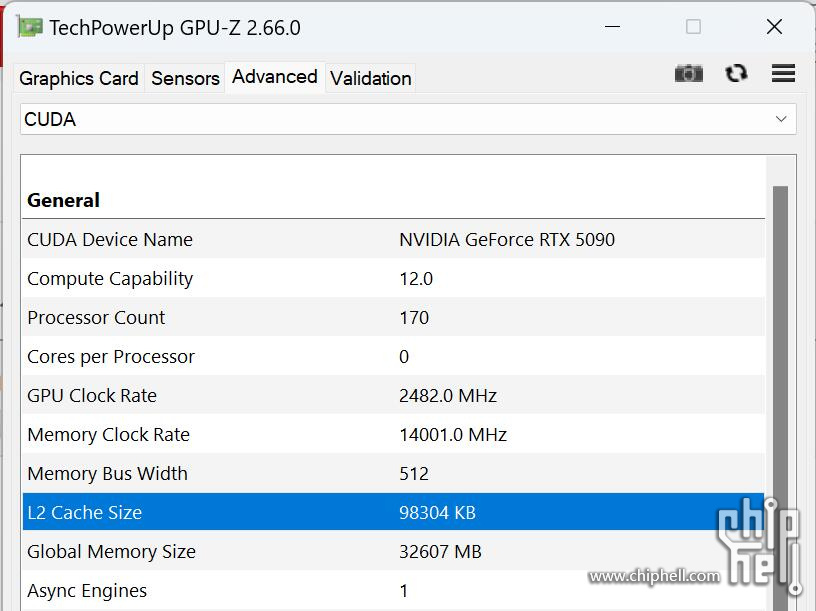The width and height of the screenshot is (816, 611).
Task: Minimize the GPU-Z window
Action: [x=613, y=27]
